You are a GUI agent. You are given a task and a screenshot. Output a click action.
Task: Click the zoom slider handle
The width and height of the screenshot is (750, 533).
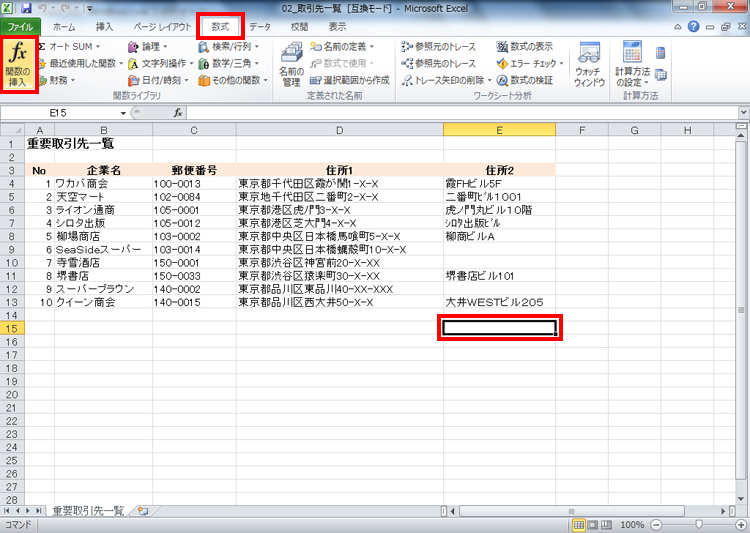(x=699, y=525)
